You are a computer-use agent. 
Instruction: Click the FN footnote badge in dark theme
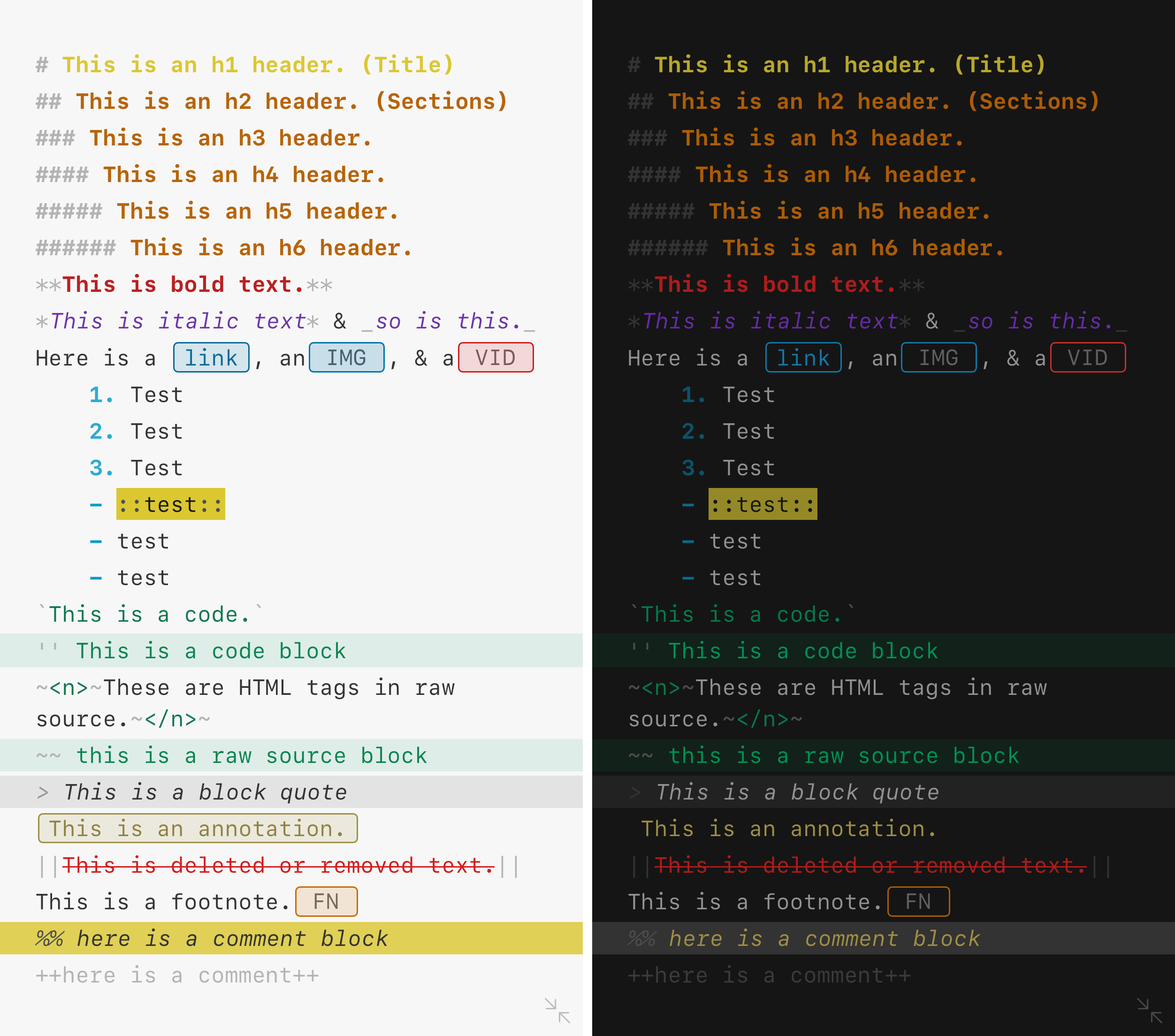click(919, 901)
